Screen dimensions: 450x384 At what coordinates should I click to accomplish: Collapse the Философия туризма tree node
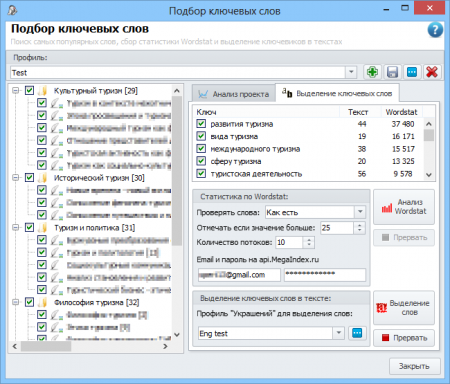pos(15,302)
